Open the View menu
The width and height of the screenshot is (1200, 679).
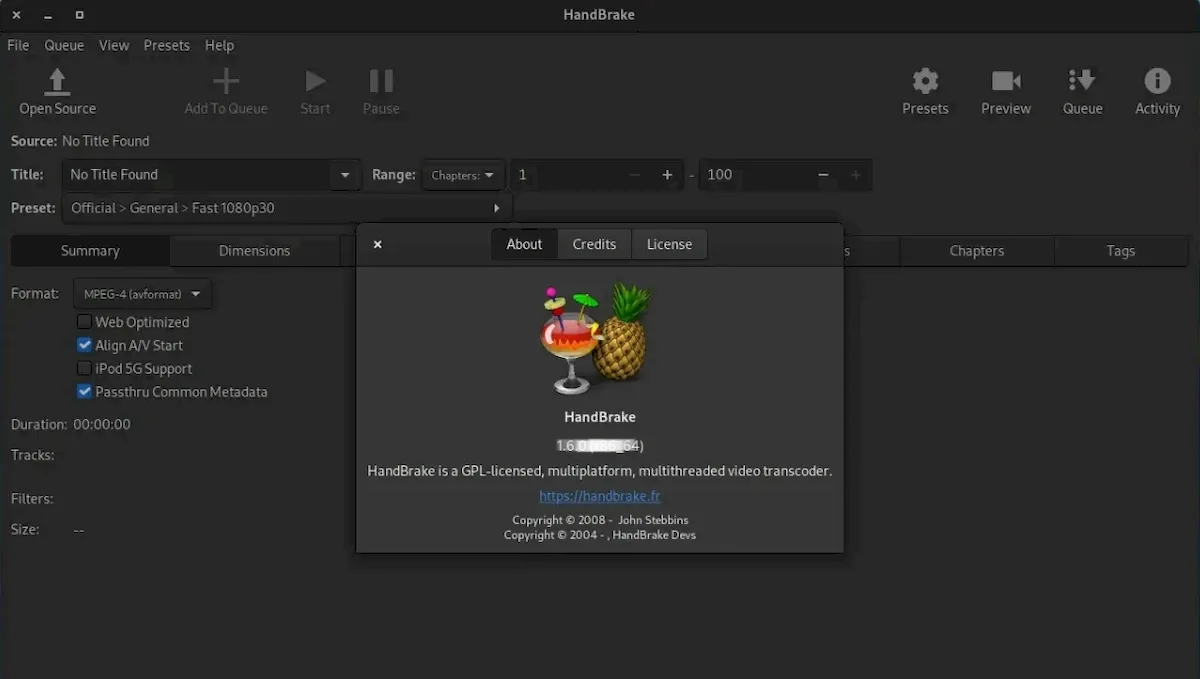coord(114,45)
